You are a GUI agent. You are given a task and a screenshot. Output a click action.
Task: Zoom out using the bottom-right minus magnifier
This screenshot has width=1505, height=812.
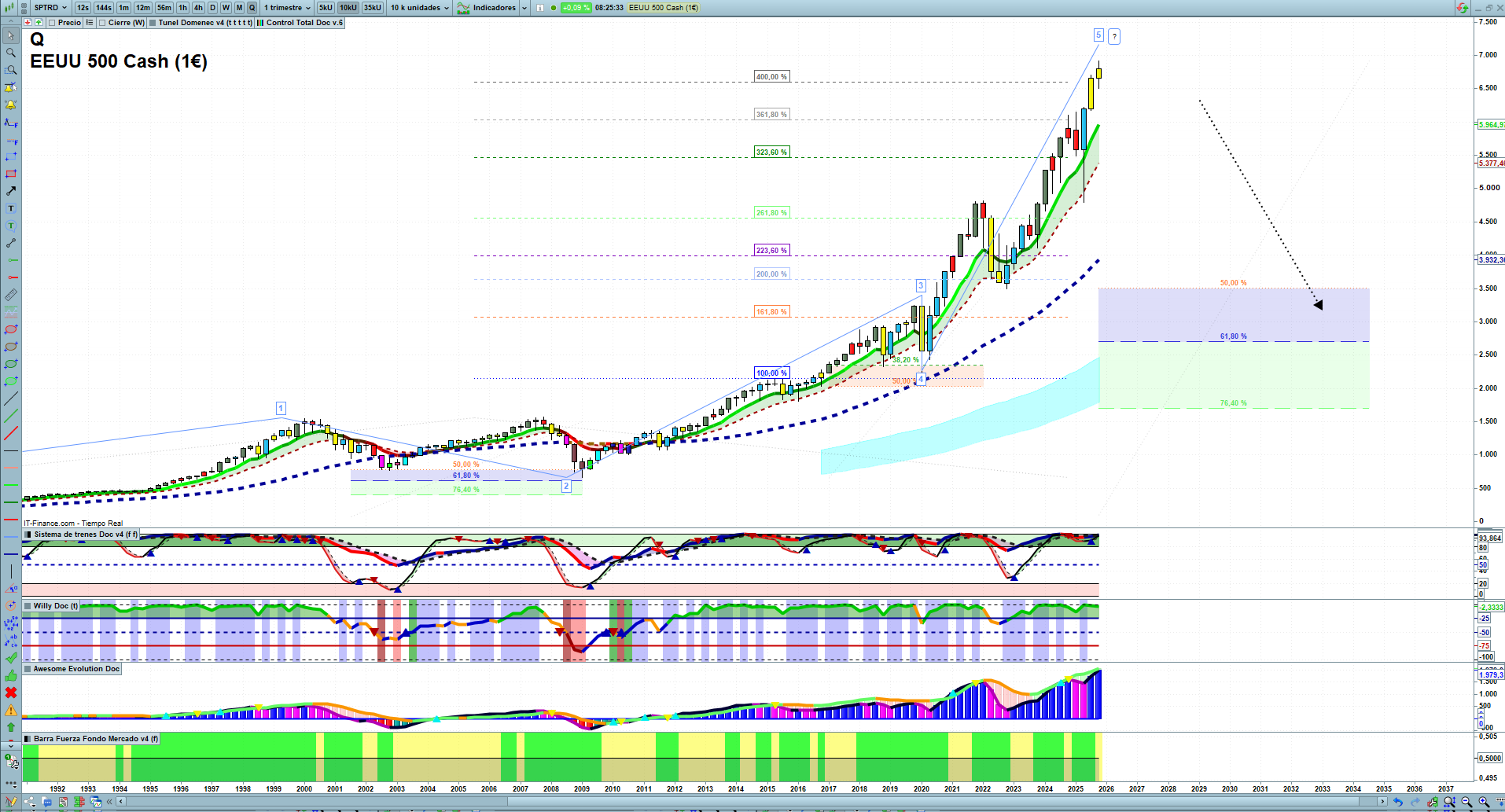[x=1466, y=802]
